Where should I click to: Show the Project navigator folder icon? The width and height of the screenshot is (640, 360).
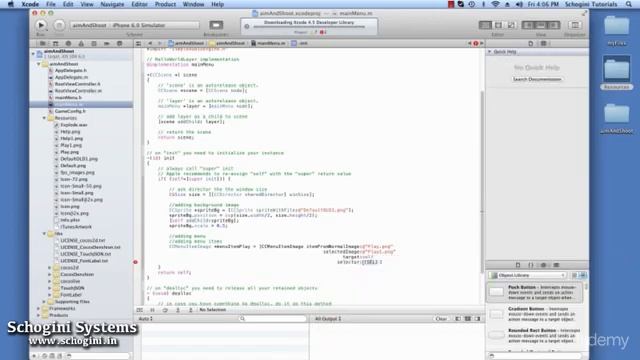[42, 43]
